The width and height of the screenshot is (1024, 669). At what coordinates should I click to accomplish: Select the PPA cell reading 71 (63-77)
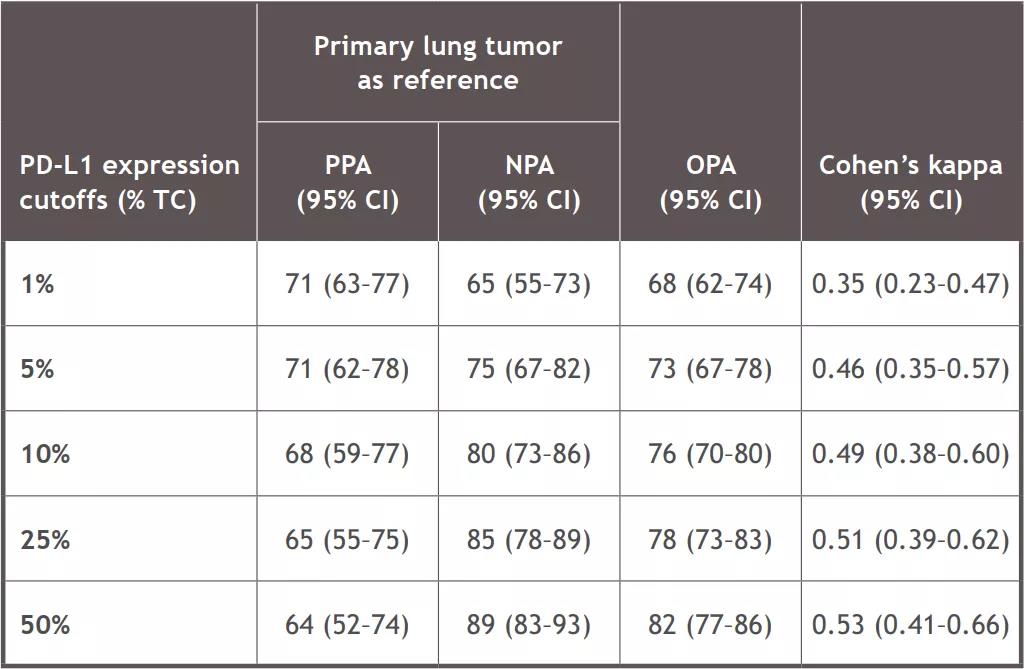pyautogui.click(x=348, y=284)
